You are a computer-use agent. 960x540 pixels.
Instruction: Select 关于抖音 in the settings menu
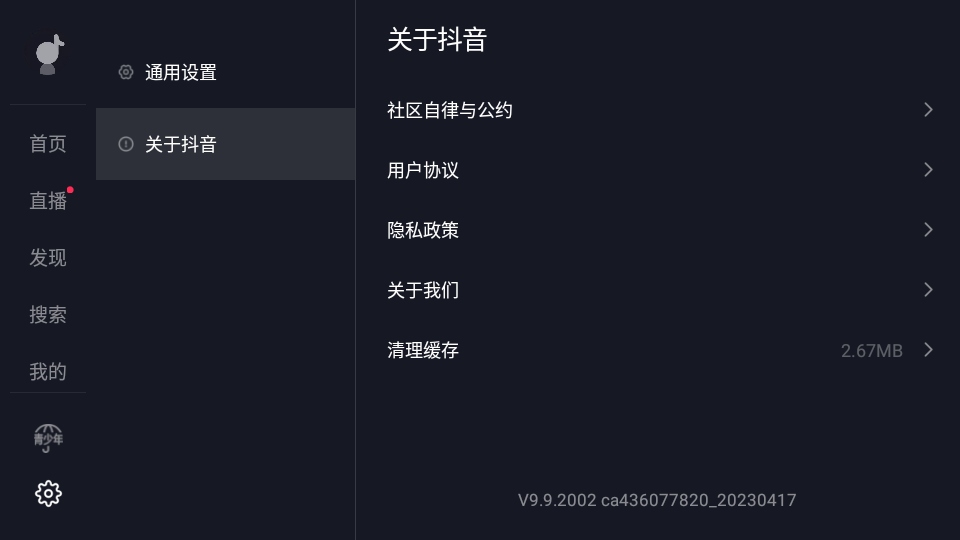tap(181, 144)
